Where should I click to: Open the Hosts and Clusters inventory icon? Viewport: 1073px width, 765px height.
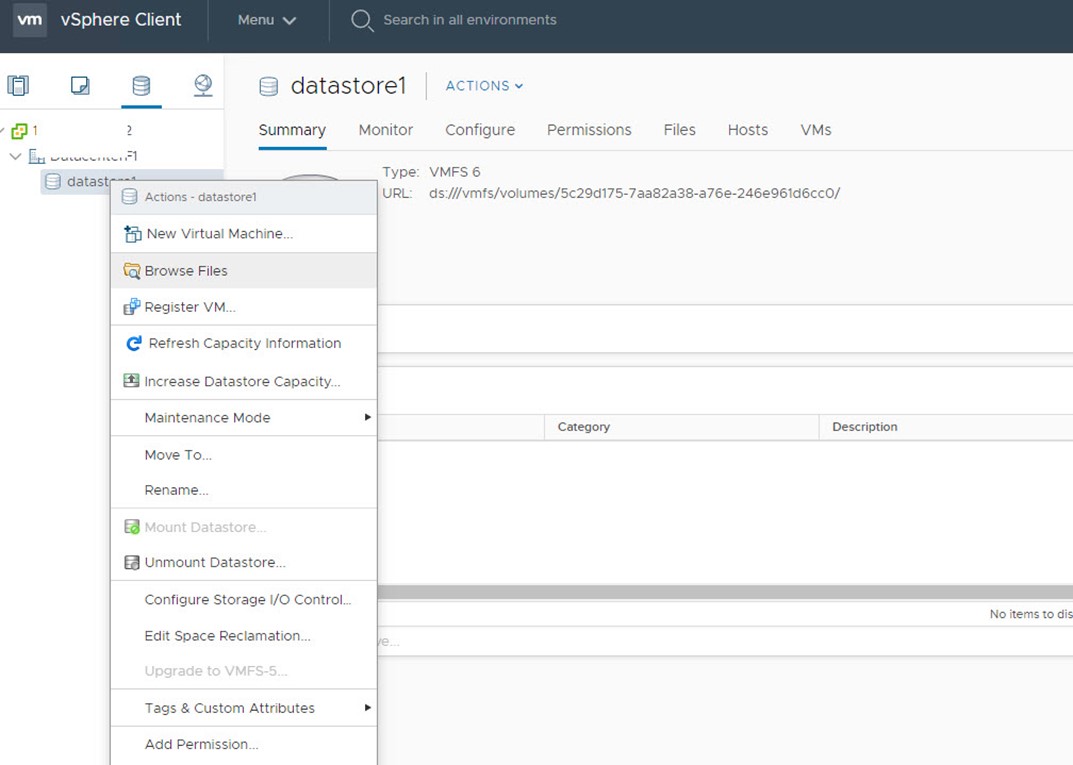[x=18, y=86]
